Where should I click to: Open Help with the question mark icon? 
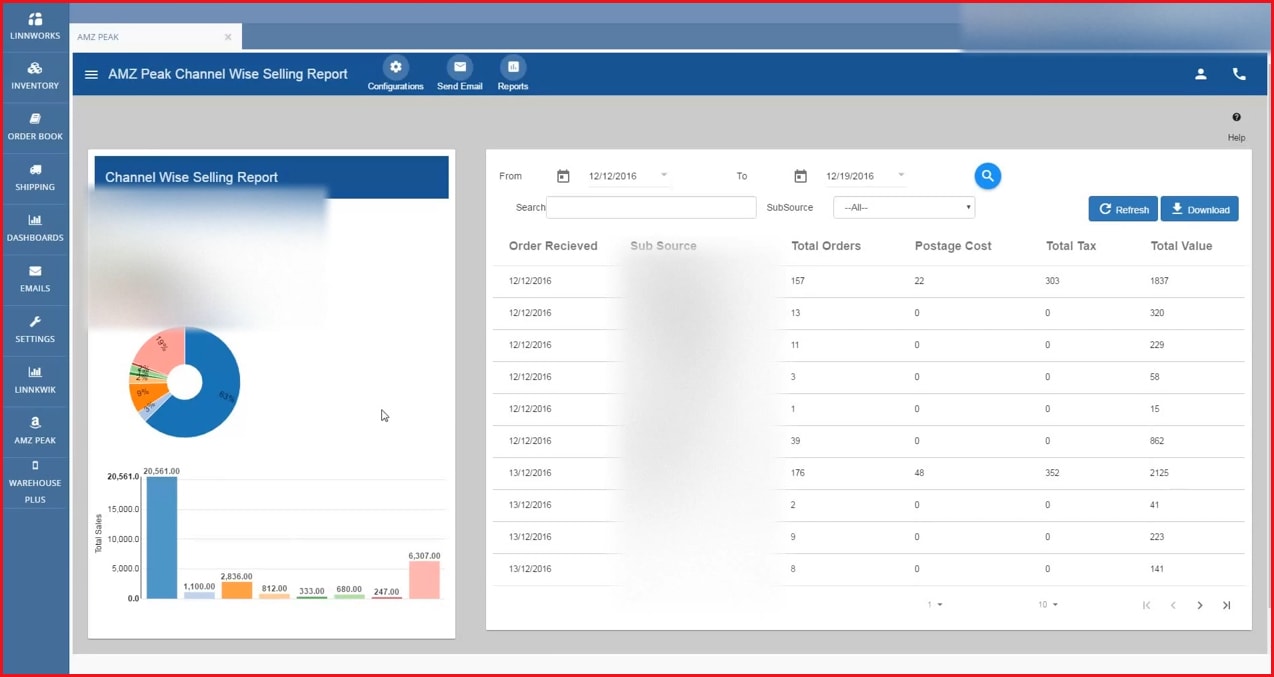(1237, 117)
